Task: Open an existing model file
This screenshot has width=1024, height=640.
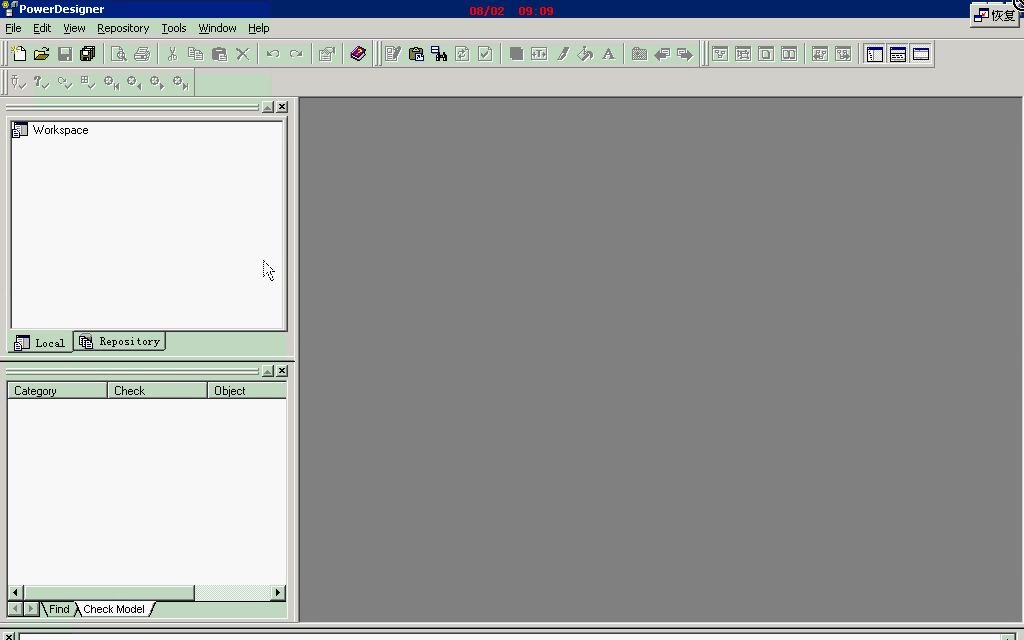Action: coord(42,53)
